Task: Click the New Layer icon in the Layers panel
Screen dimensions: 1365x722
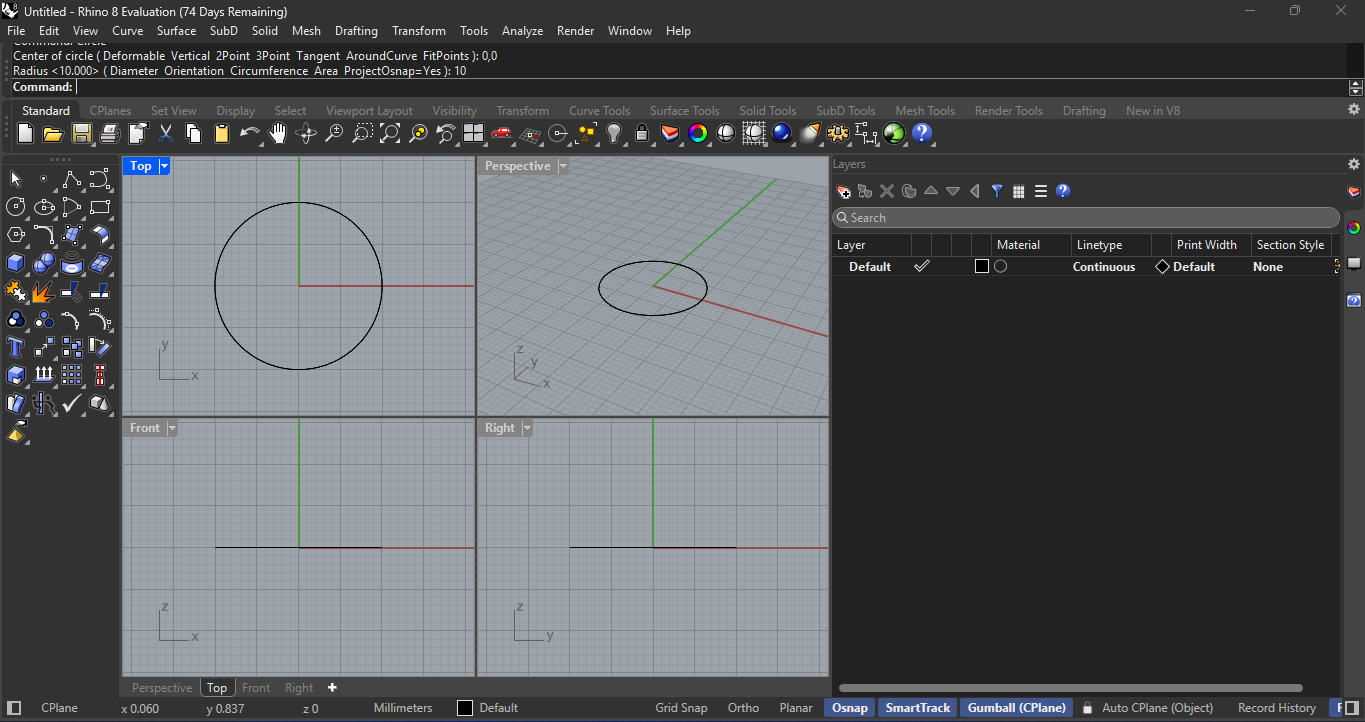Action: 843,191
